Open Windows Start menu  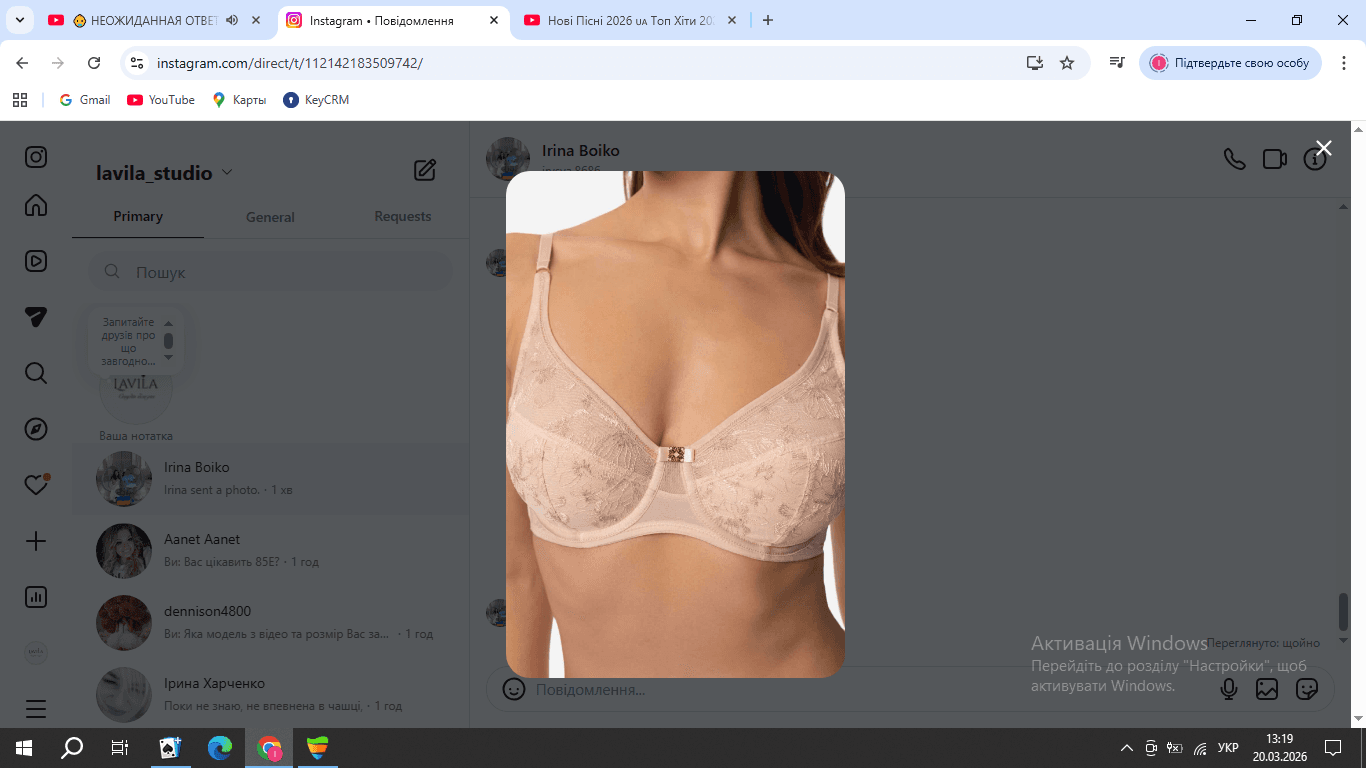(23, 747)
